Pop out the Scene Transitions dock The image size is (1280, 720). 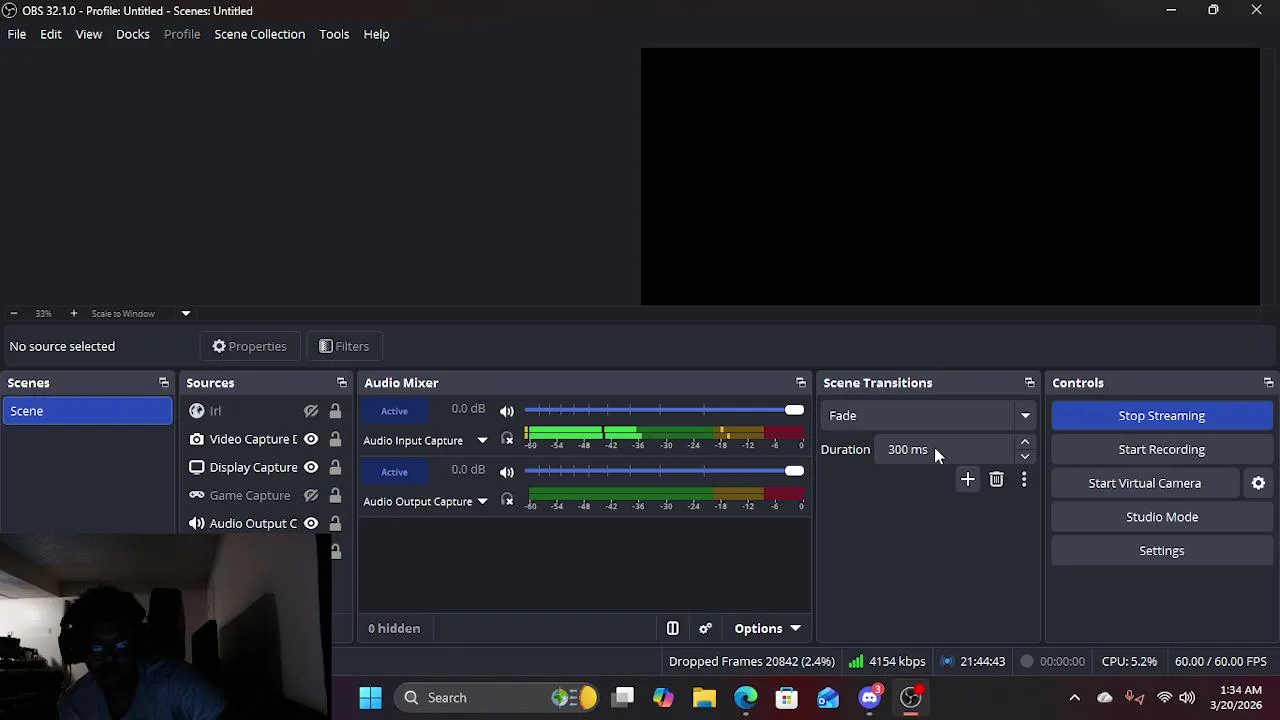tap(1030, 383)
